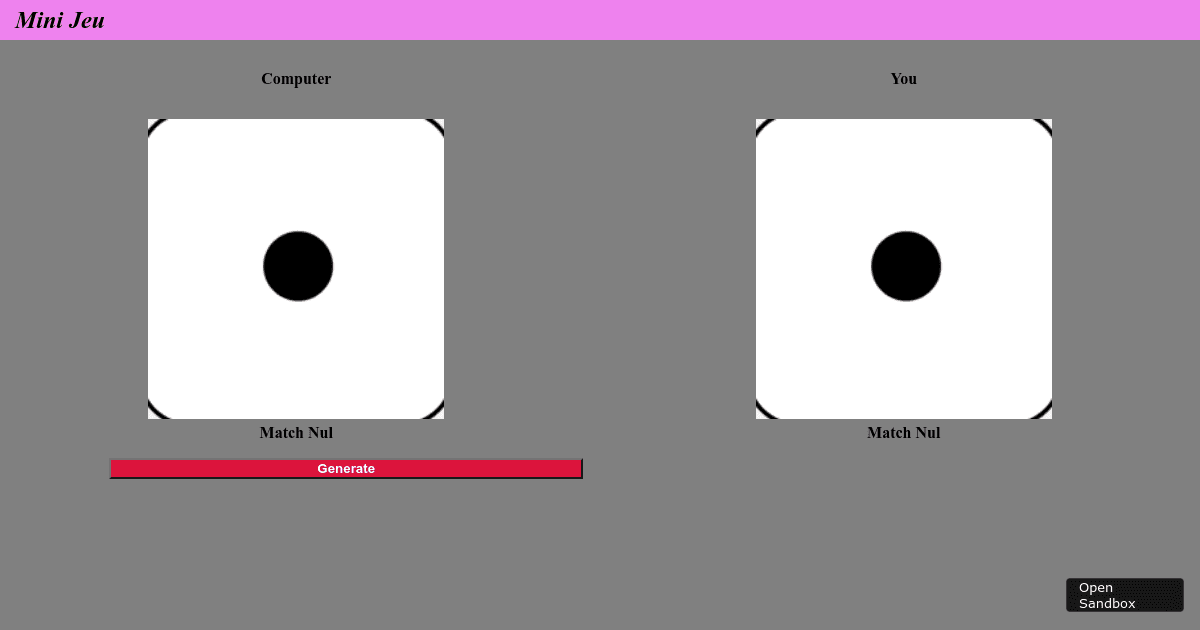Click the Generate button to roll dice
The width and height of the screenshot is (1200, 630).
tap(346, 468)
